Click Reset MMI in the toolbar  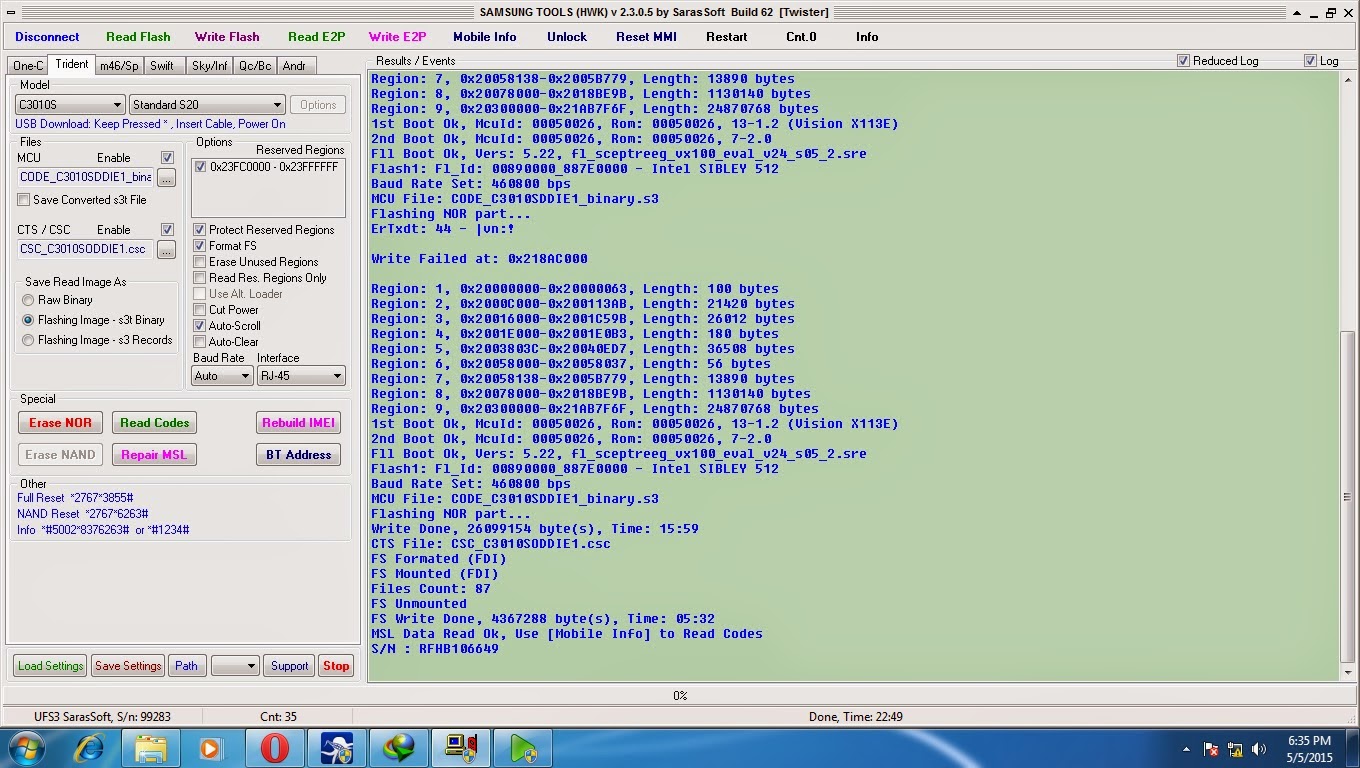[x=646, y=37]
